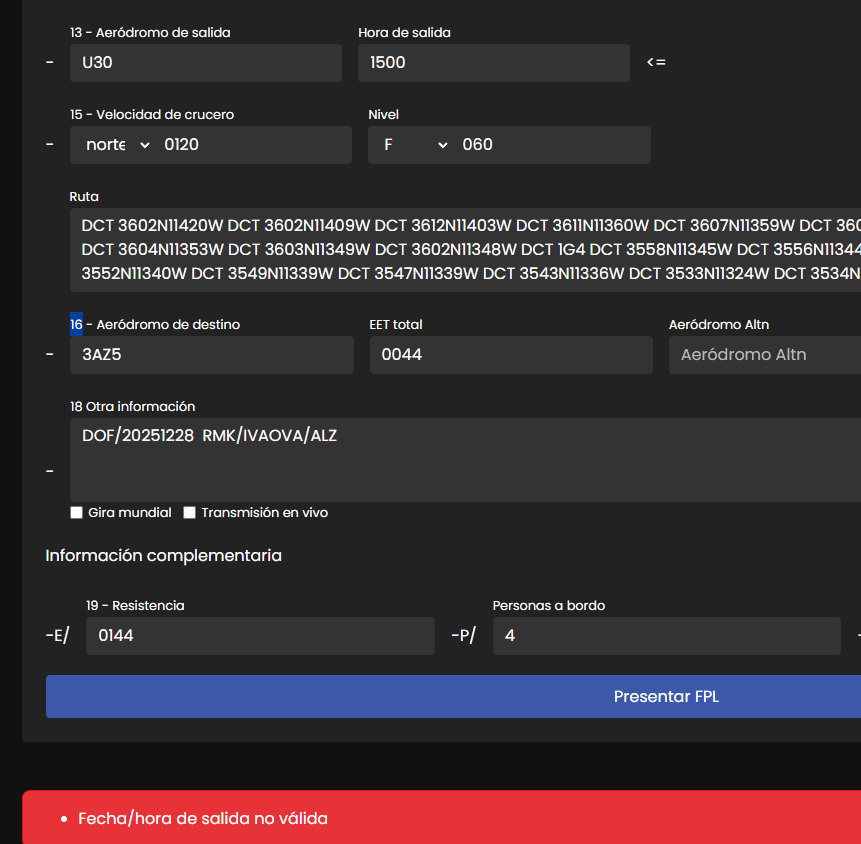Focus the empty Aeródromo Altn field

pos(764,355)
